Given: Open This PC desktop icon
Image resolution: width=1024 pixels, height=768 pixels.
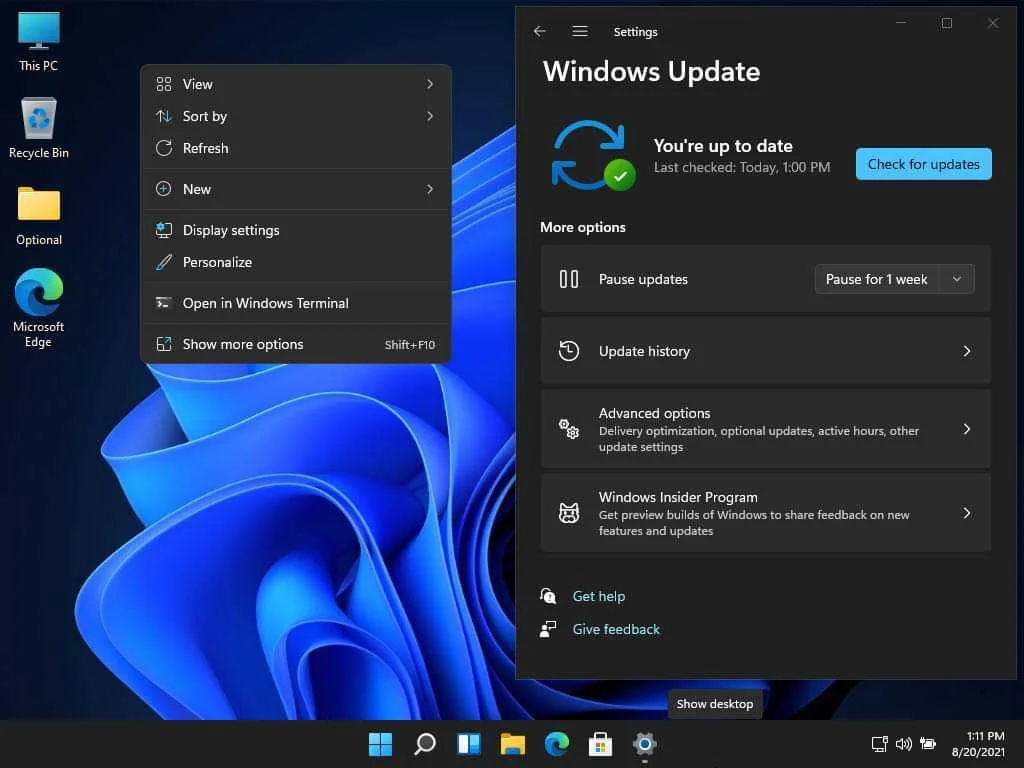Looking at the screenshot, I should point(39,41).
